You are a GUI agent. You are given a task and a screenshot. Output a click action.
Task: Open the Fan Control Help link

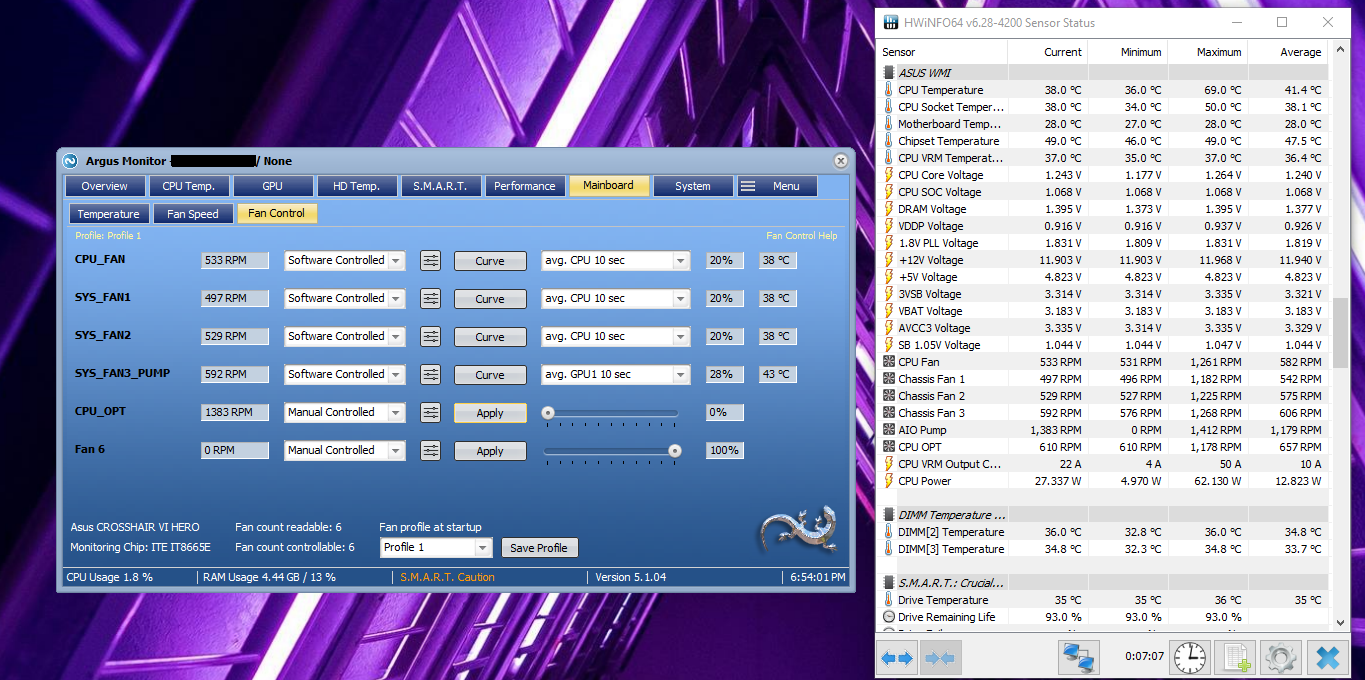(x=802, y=236)
